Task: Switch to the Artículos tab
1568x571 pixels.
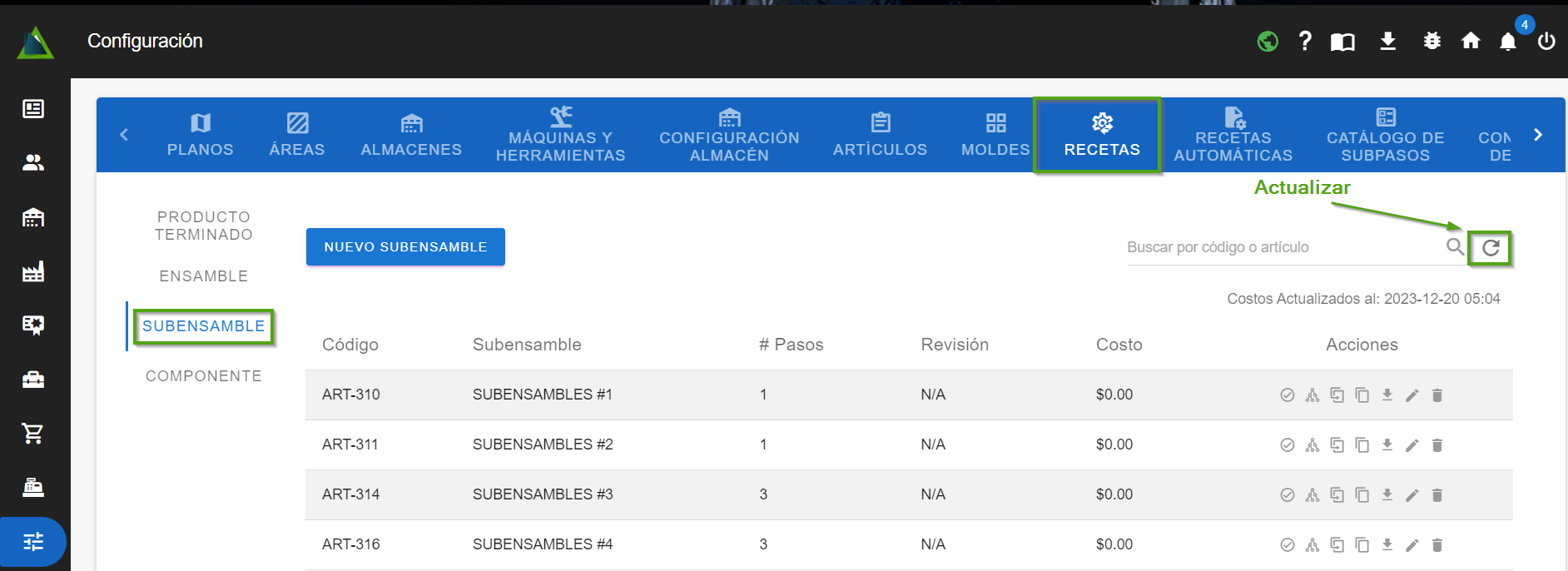Action: click(x=880, y=136)
